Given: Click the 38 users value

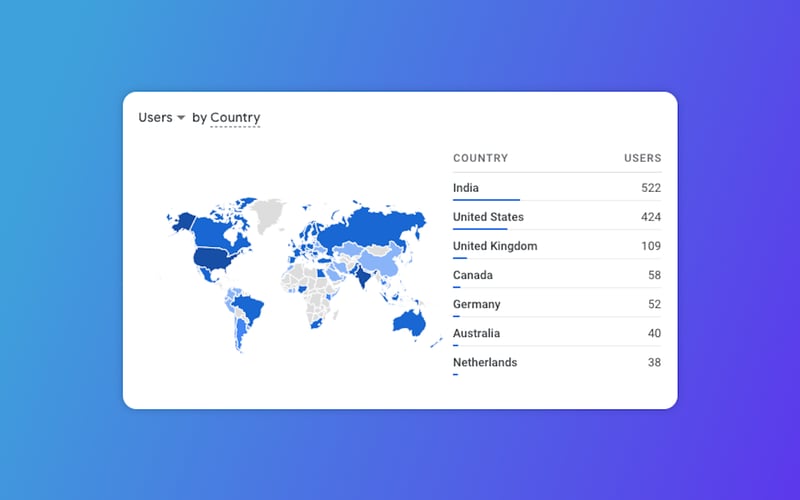Looking at the screenshot, I should pyautogui.click(x=655, y=362).
